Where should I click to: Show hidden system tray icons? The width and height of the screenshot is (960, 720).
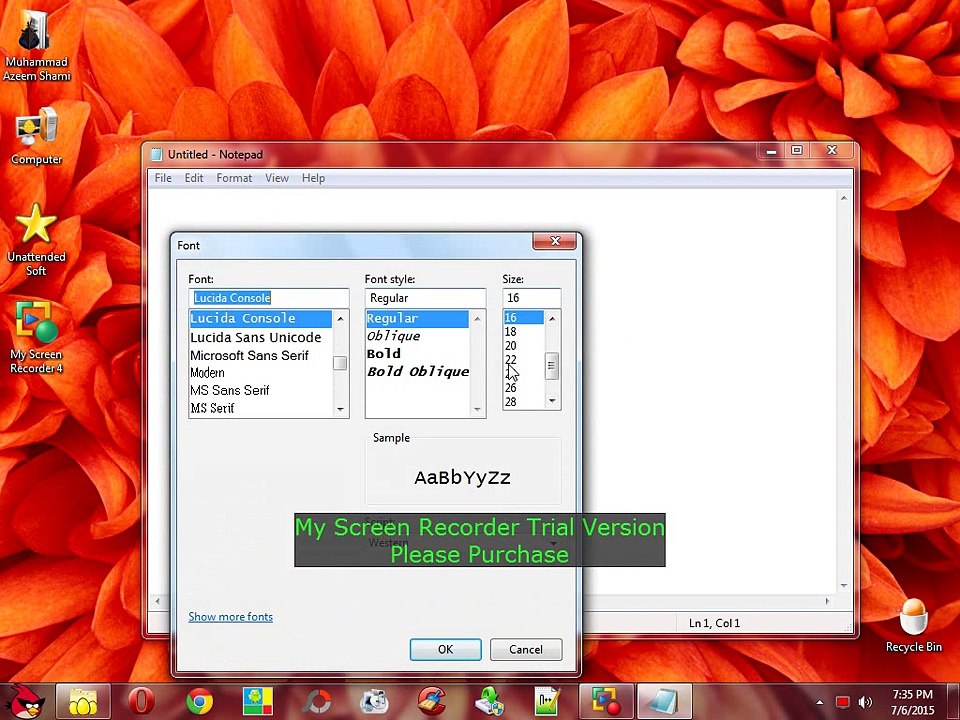[x=820, y=702]
